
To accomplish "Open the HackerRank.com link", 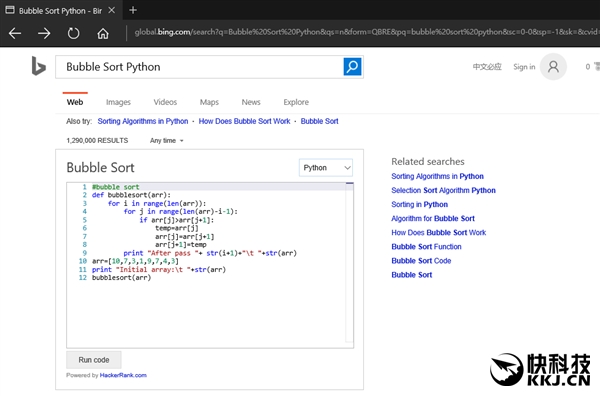I will 123,375.
